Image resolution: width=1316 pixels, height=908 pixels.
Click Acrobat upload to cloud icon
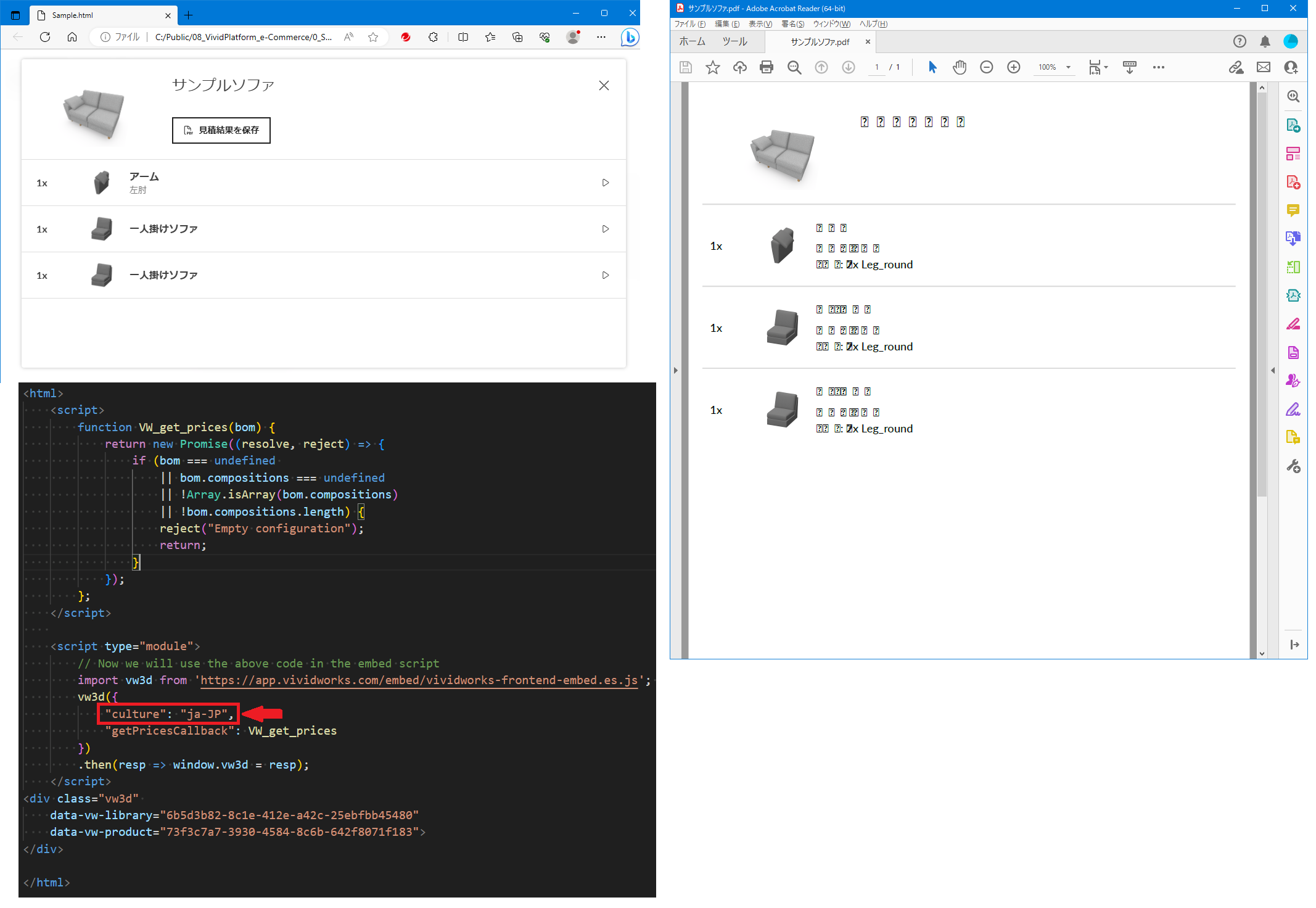tap(739, 67)
